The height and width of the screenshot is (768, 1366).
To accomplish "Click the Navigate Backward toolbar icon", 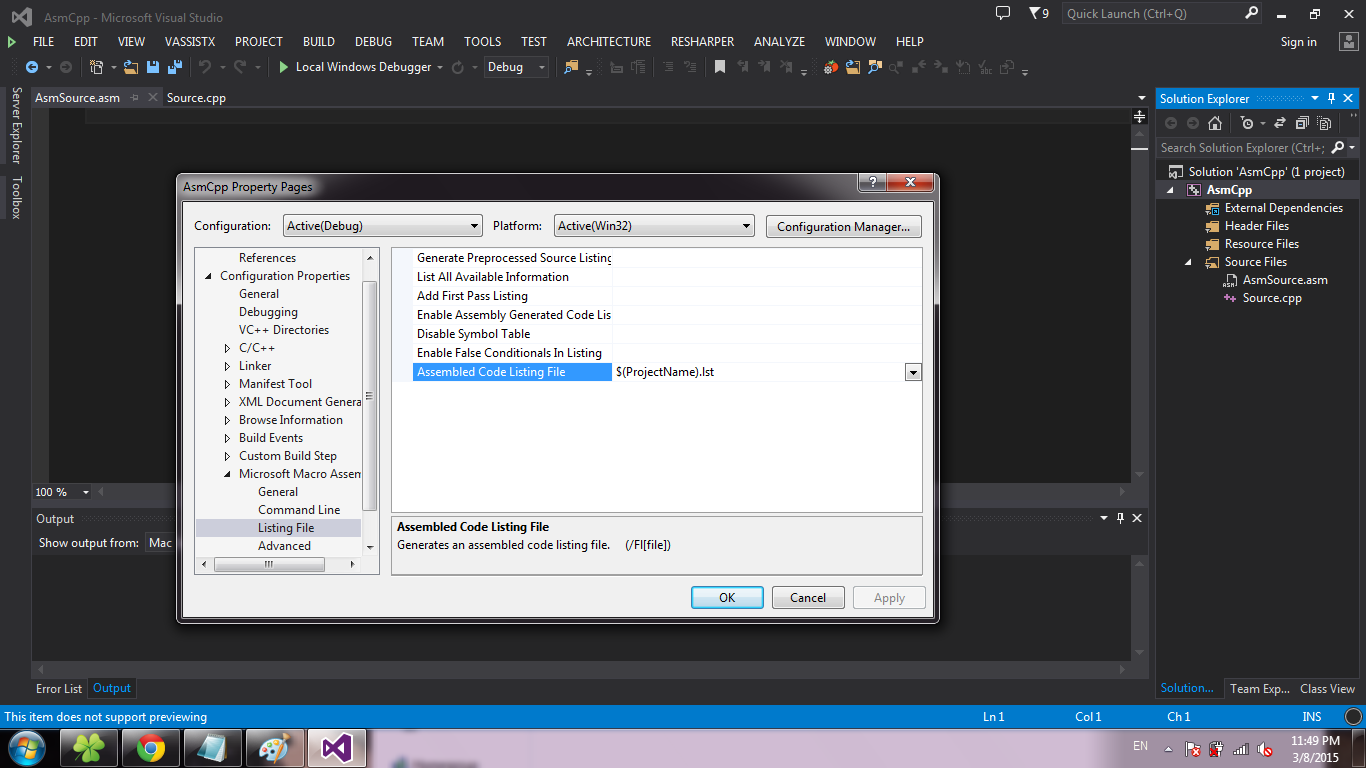I will click(x=32, y=67).
